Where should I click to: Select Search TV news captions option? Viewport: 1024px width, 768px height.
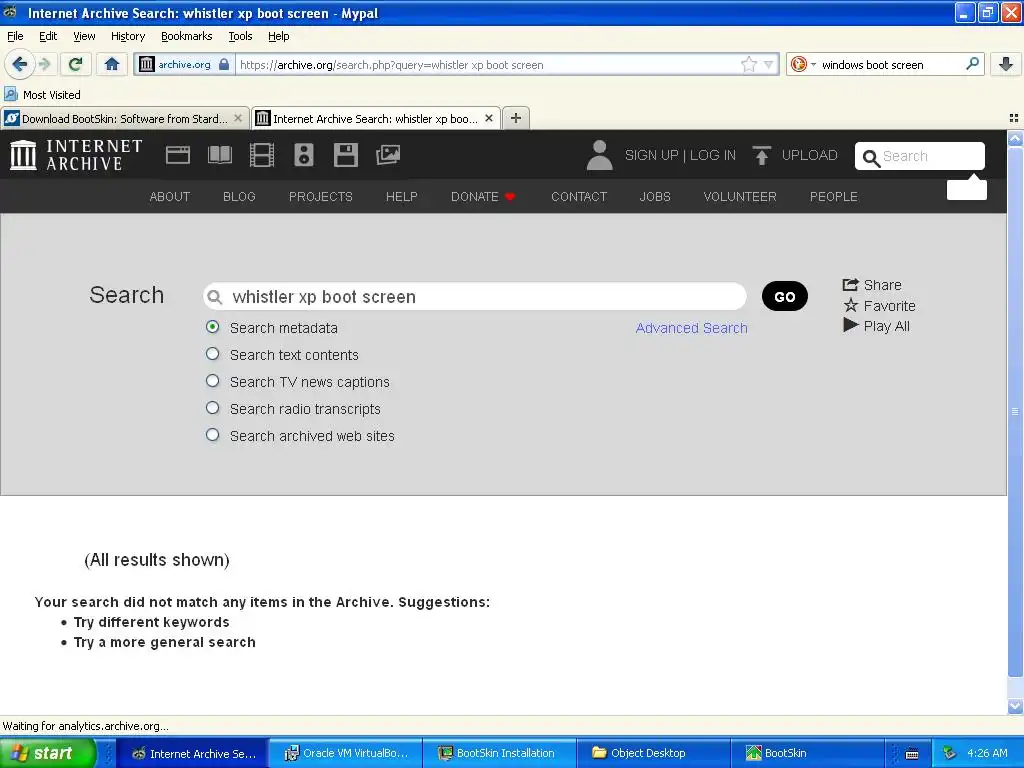pyautogui.click(x=212, y=381)
